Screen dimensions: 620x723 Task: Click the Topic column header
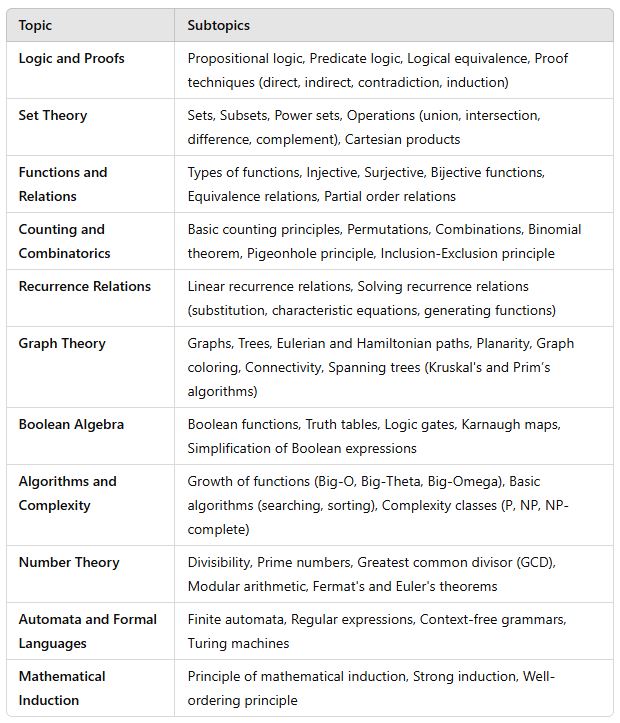(x=35, y=25)
